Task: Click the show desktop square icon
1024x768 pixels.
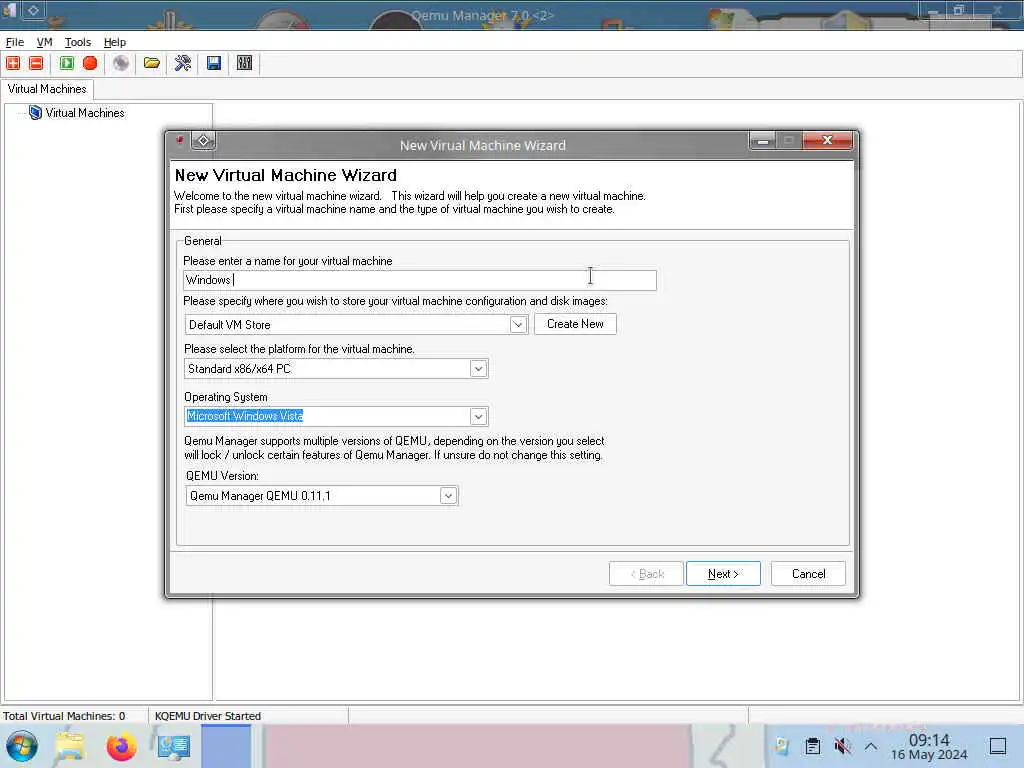Action: pos(998,746)
